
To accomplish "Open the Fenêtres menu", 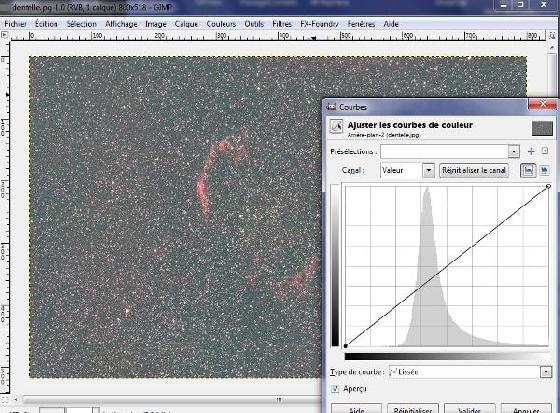I will click(361, 24).
